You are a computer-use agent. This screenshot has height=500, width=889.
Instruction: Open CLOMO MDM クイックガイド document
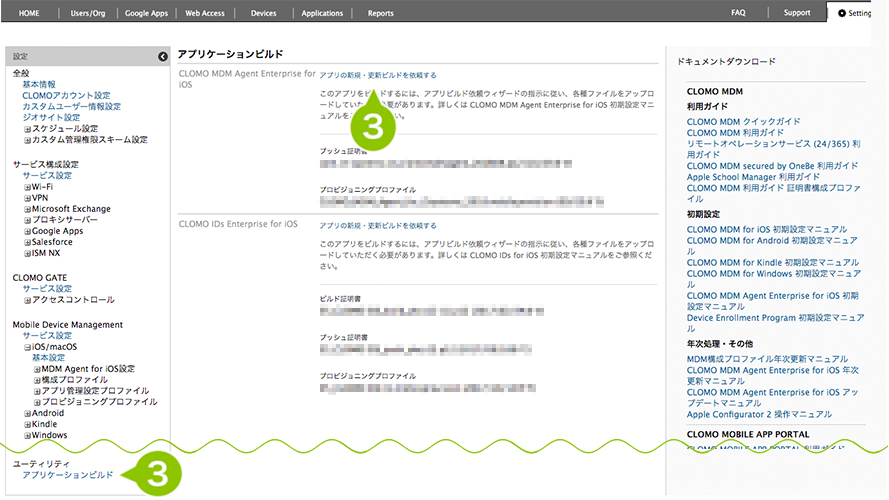pos(743,122)
